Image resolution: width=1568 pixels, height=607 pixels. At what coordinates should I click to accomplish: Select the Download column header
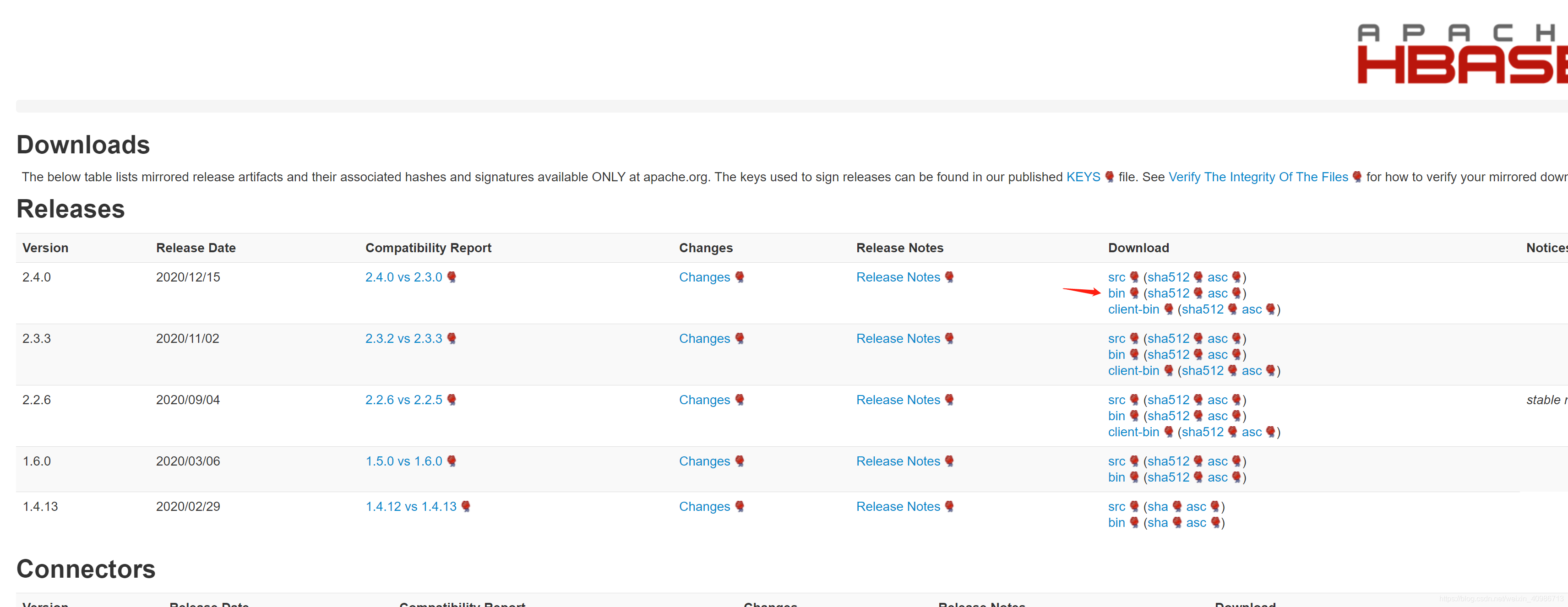(1138, 248)
